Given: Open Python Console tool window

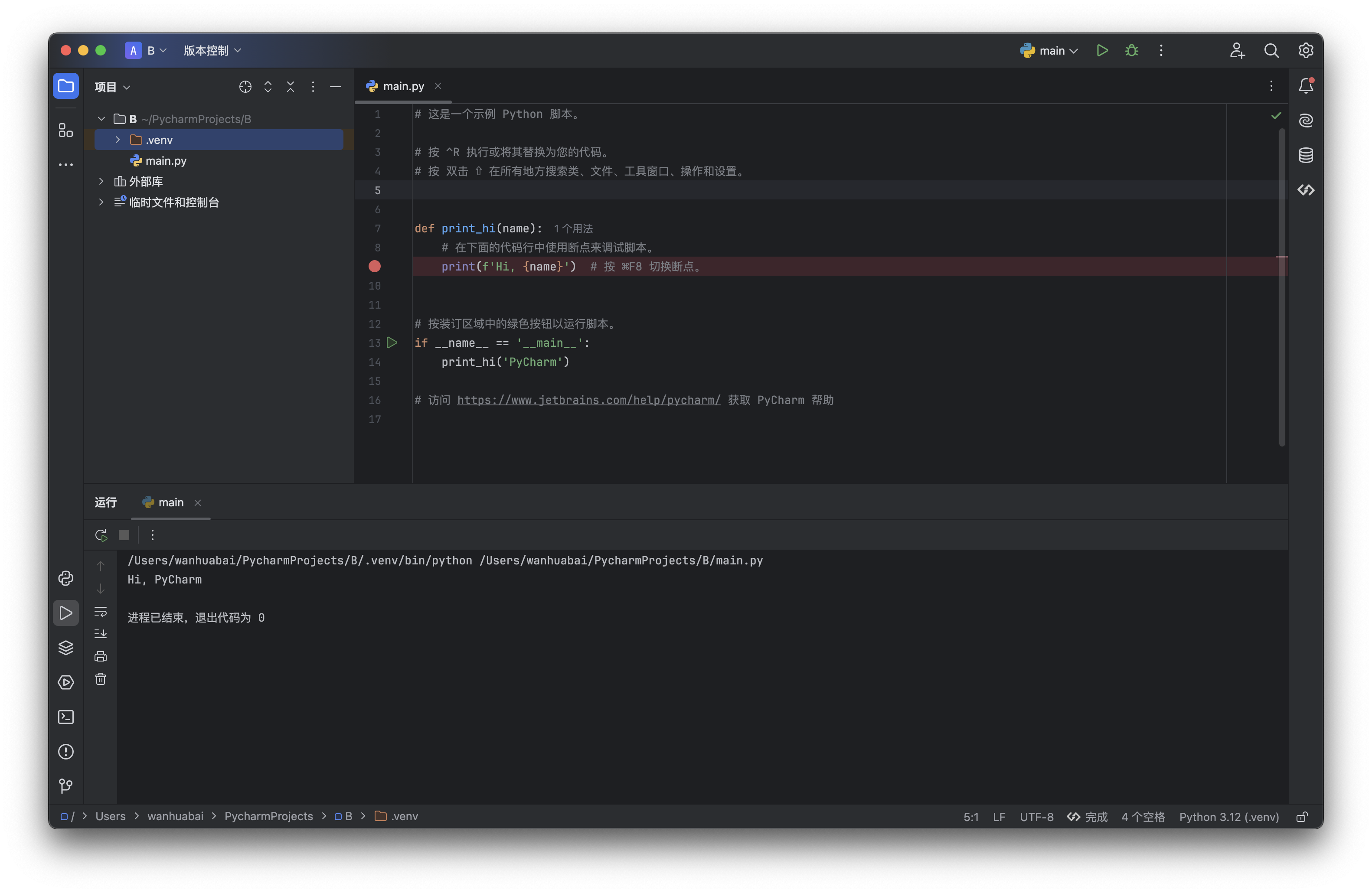Looking at the screenshot, I should pyautogui.click(x=66, y=578).
